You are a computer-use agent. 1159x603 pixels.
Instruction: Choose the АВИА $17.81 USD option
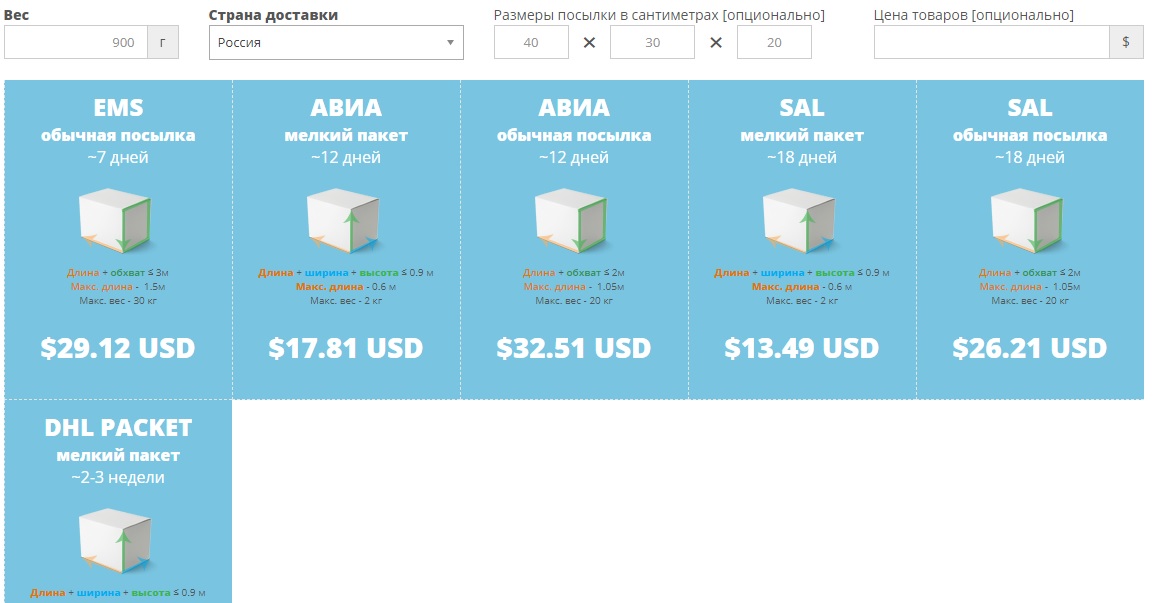[x=346, y=348]
